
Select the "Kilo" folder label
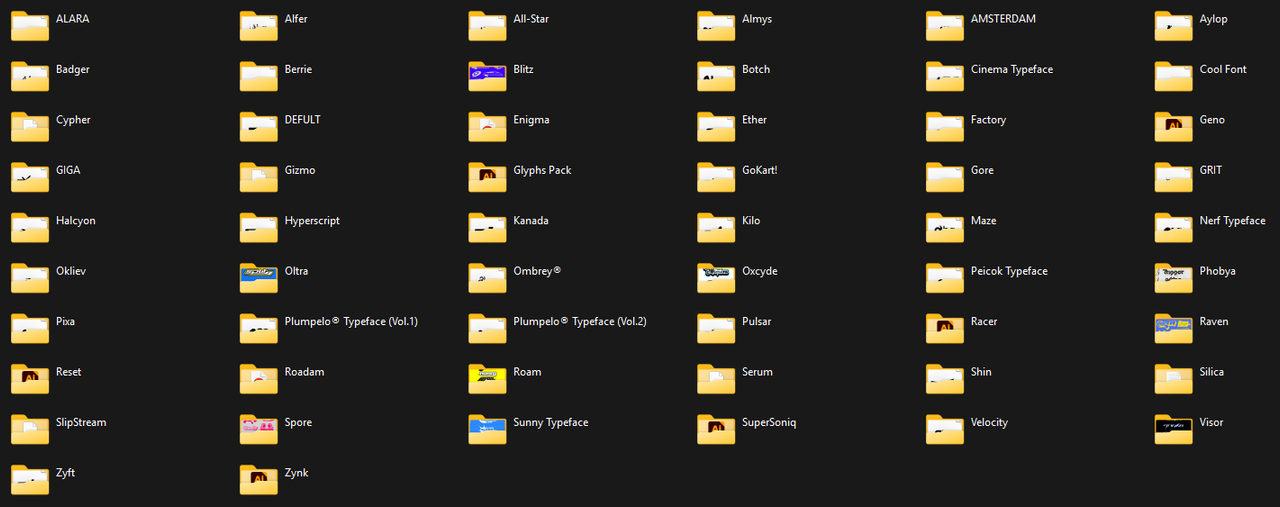[751, 221]
